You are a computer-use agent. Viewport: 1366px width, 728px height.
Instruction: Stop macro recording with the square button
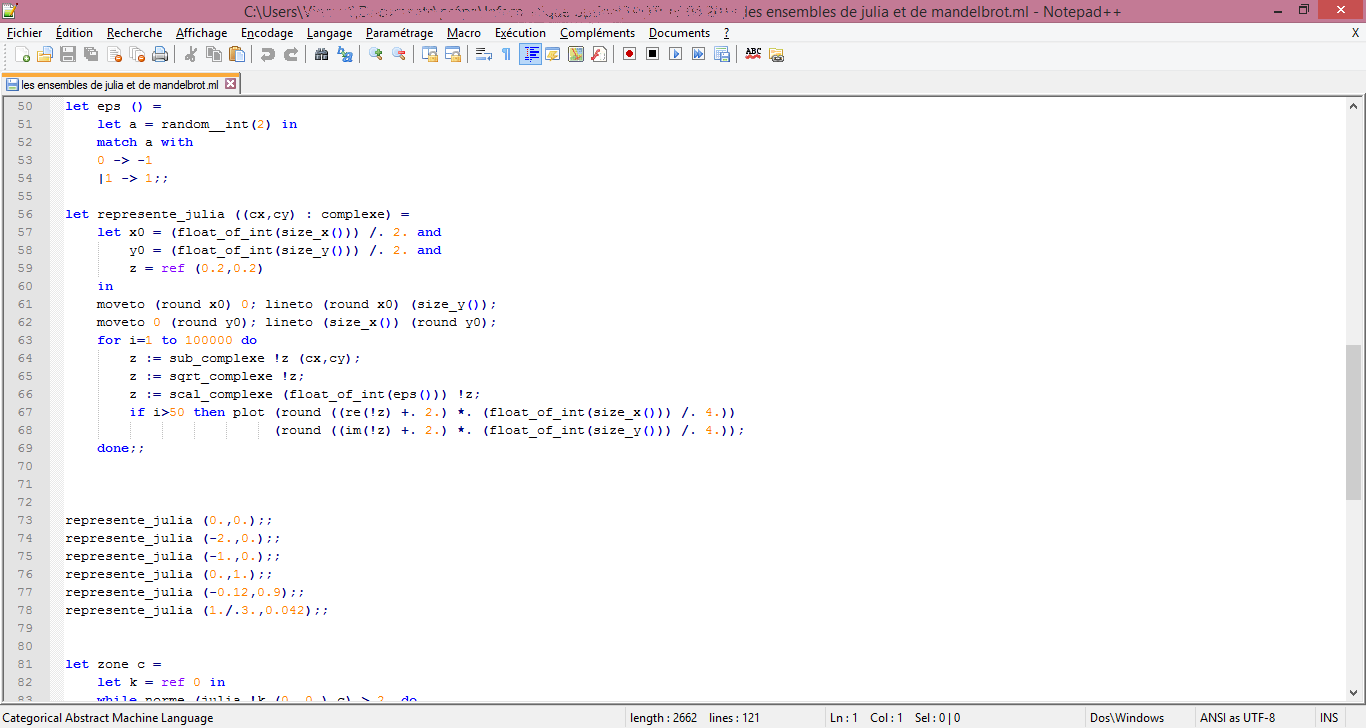point(653,54)
